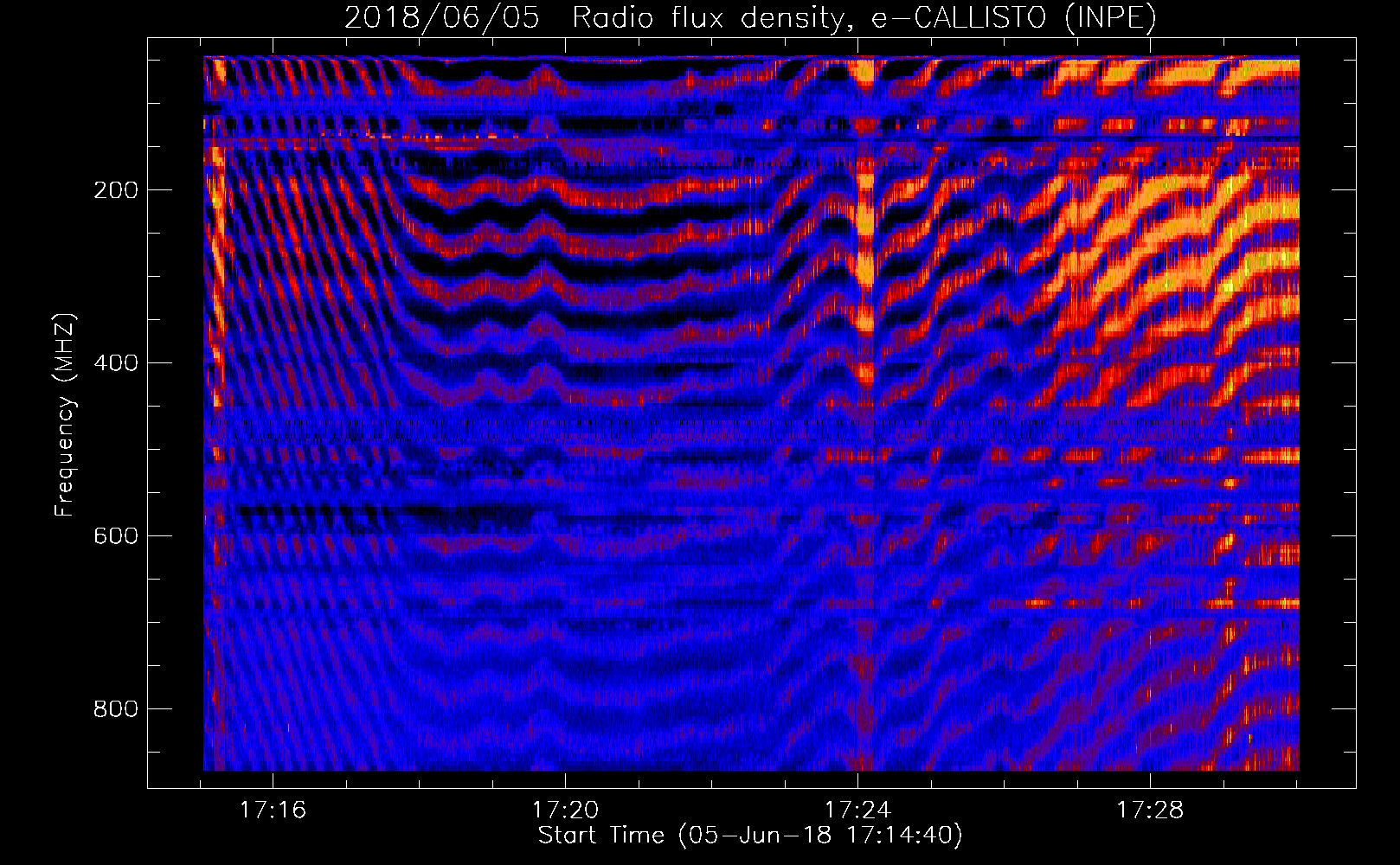The height and width of the screenshot is (865, 1400).
Task: Click the 17:28 time tick label
Action: [1150, 811]
